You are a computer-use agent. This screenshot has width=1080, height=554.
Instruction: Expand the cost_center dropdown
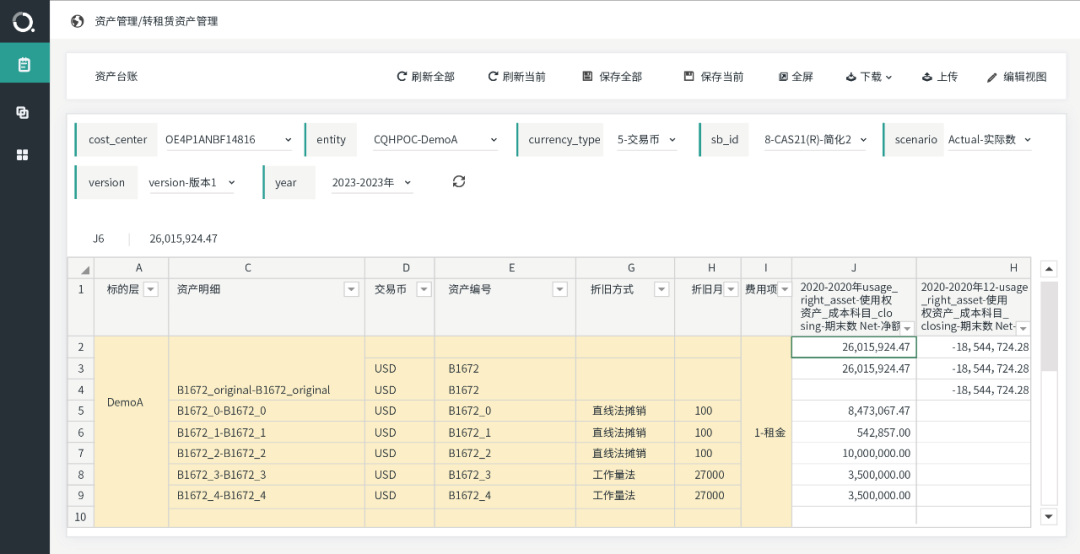pos(288,140)
